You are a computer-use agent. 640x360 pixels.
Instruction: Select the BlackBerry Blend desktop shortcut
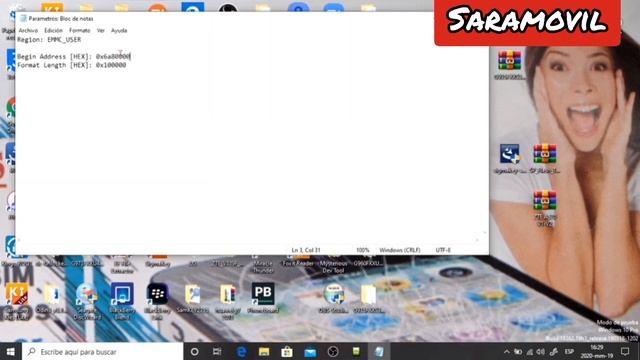coord(122,300)
